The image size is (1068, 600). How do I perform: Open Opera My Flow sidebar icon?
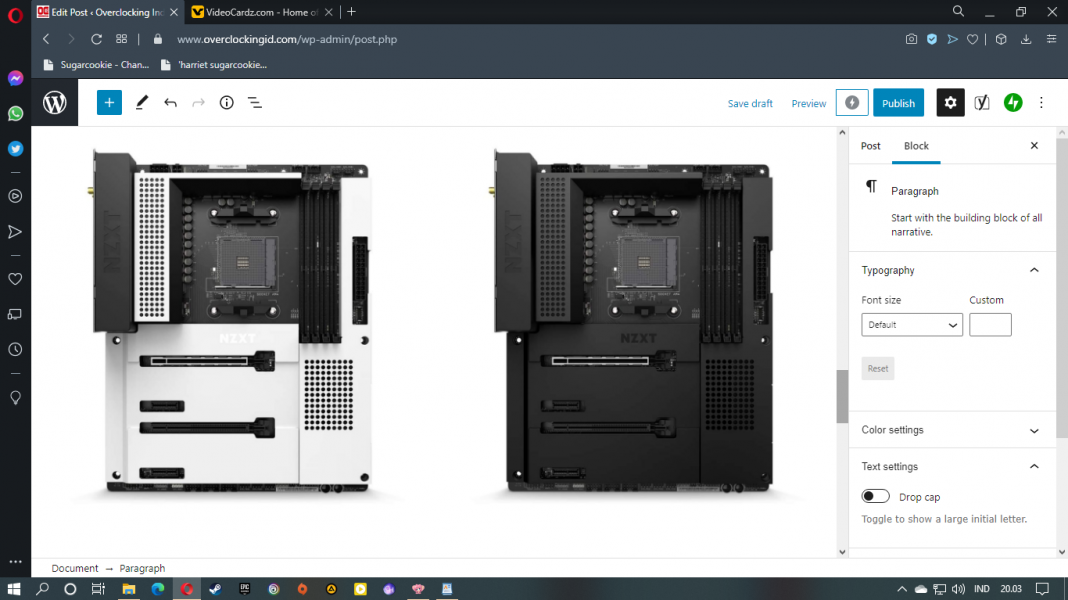point(15,232)
